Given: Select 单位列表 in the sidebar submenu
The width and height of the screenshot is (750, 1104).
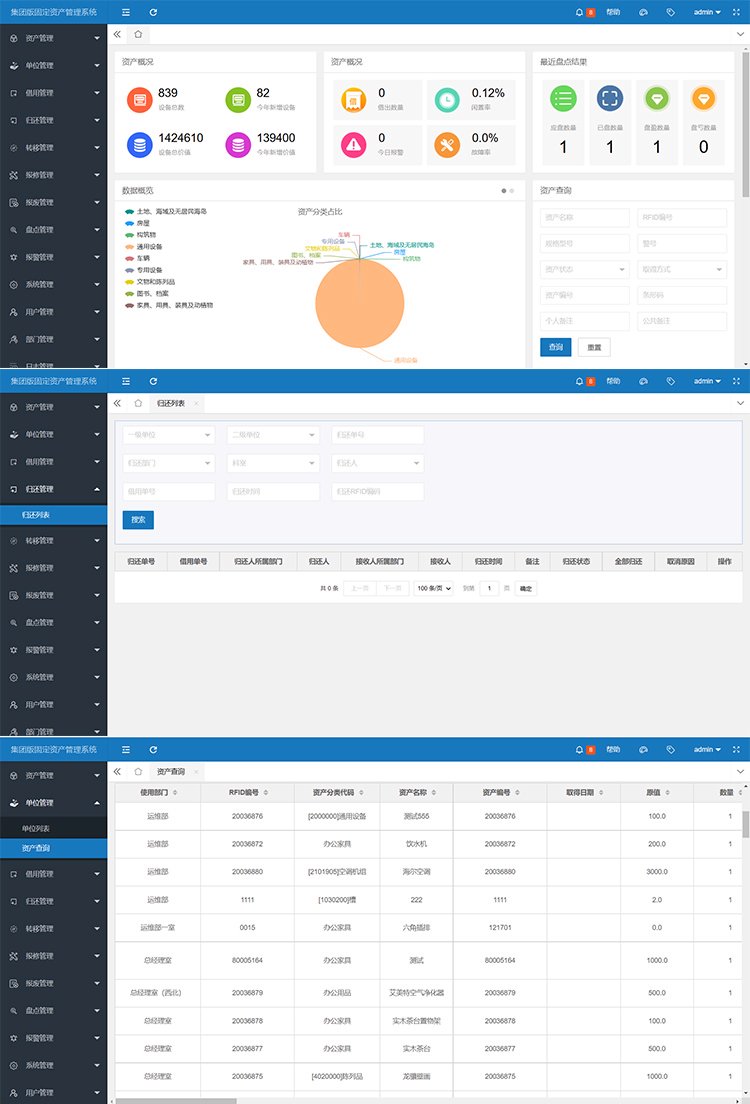Looking at the screenshot, I should (x=36, y=829).
